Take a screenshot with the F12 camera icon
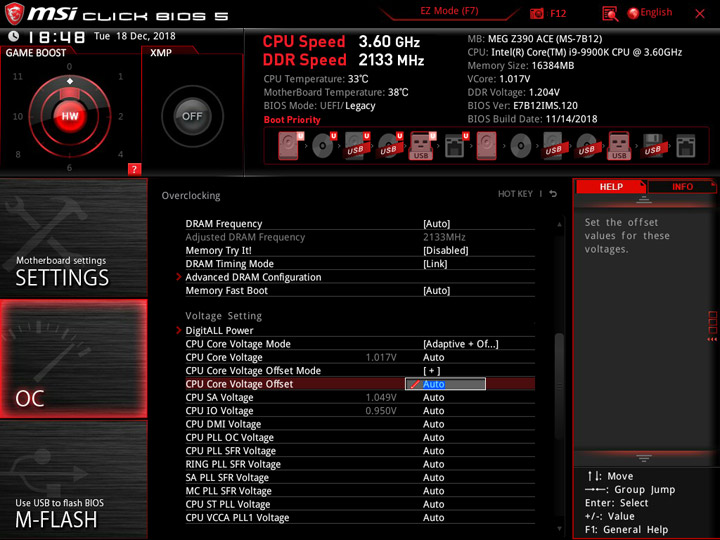720x540 pixels. [x=537, y=13]
